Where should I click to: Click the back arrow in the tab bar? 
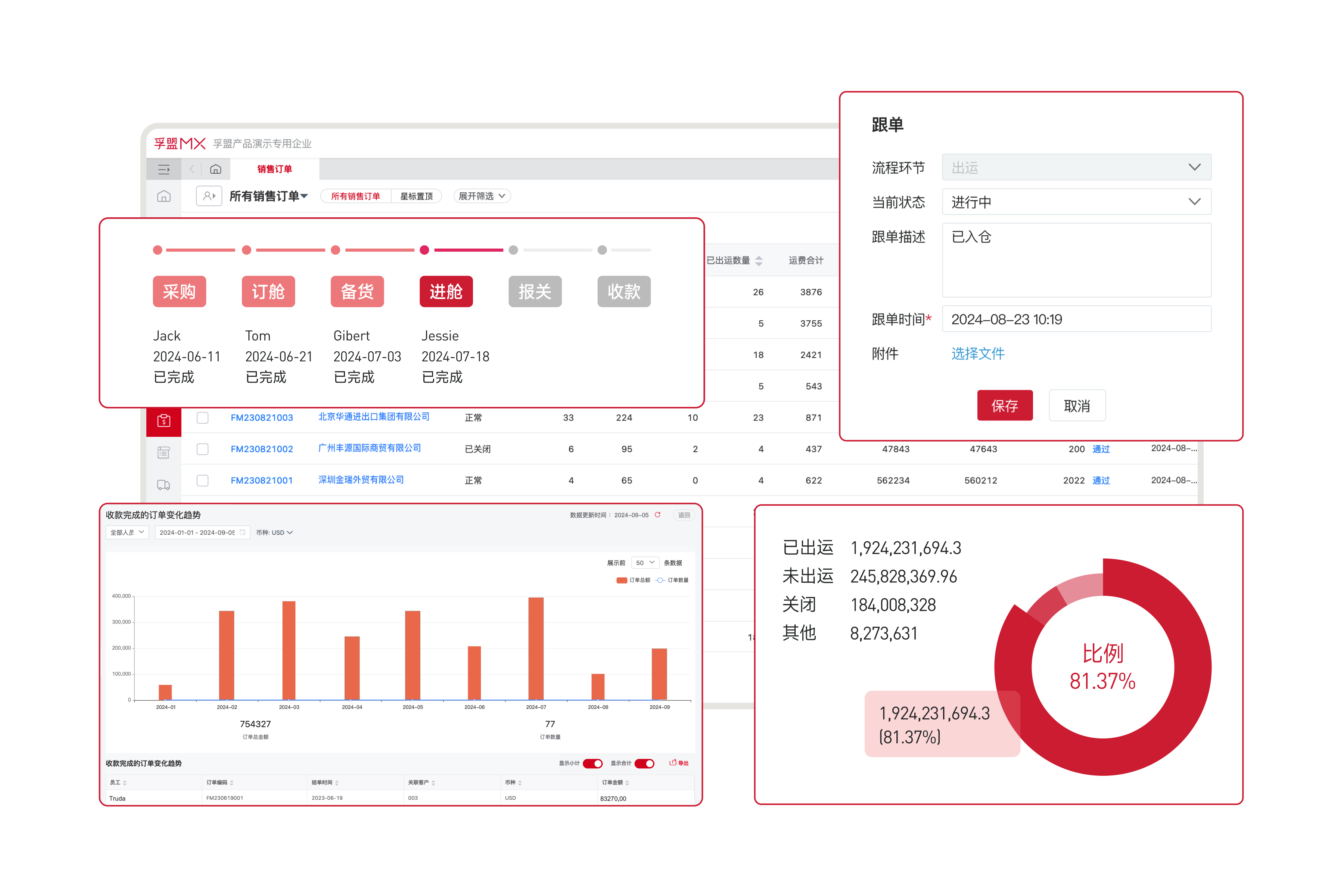coord(193,169)
